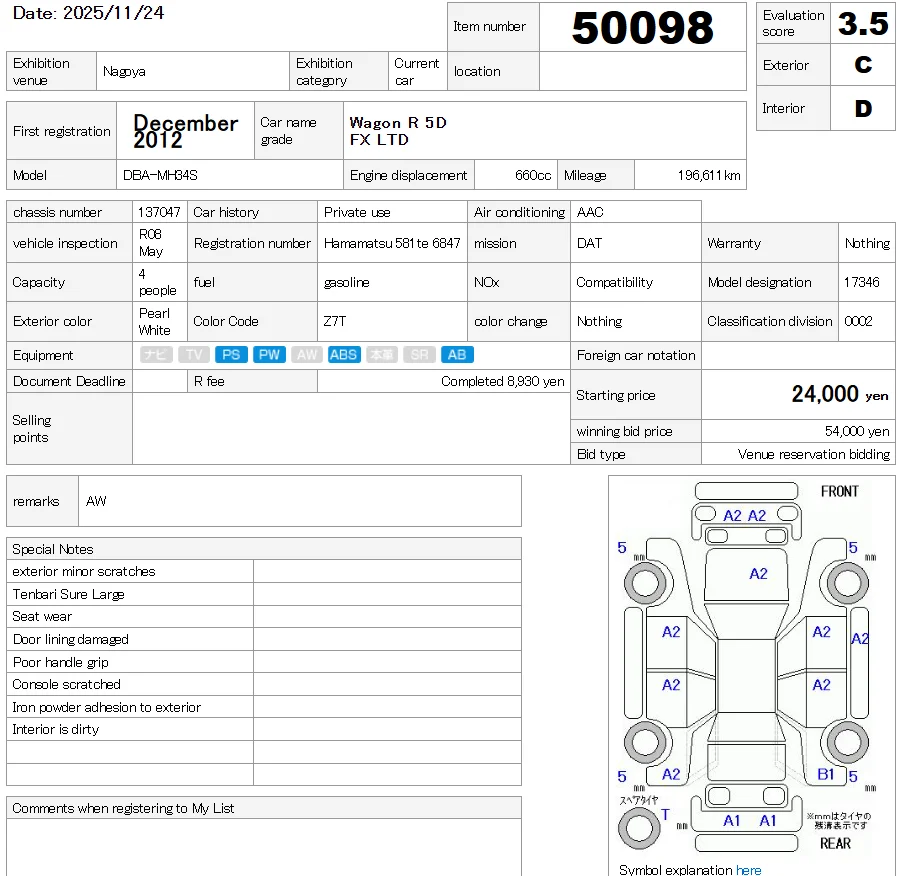Switch to the Current car section
Viewport: 901px width, 876px height.
tap(417, 70)
